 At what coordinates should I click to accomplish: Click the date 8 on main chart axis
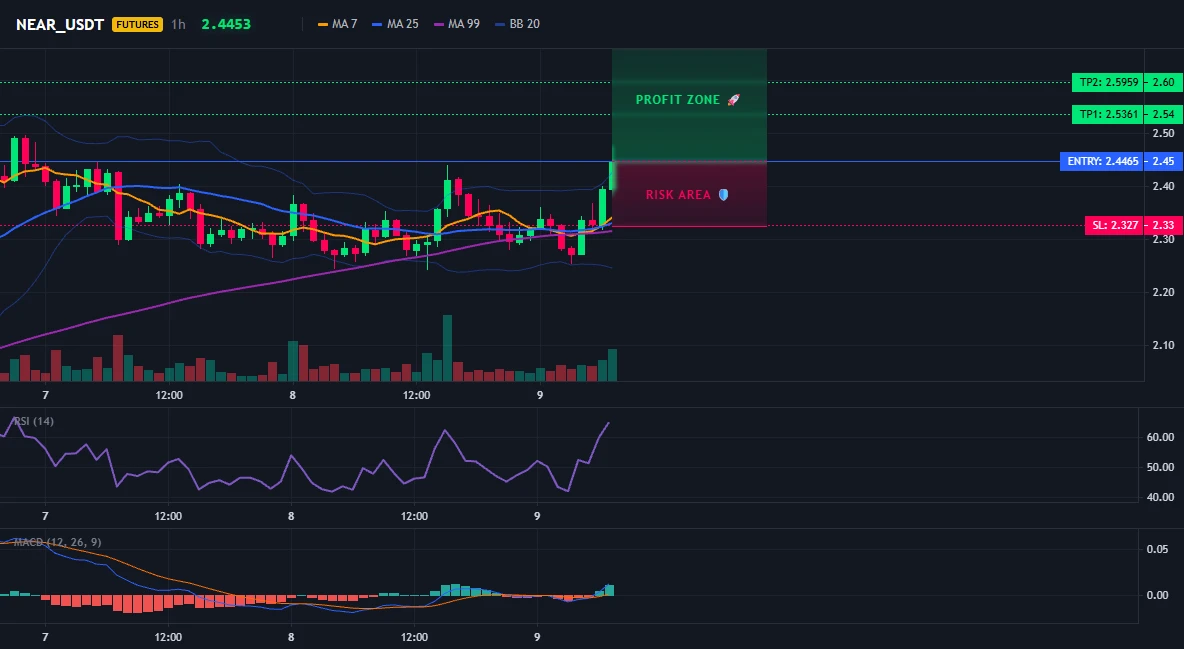point(292,395)
